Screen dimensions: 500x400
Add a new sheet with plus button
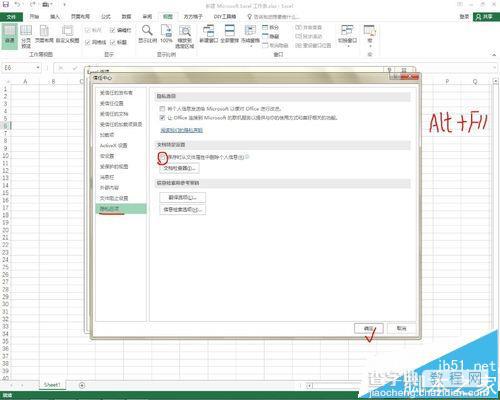[x=82, y=385]
